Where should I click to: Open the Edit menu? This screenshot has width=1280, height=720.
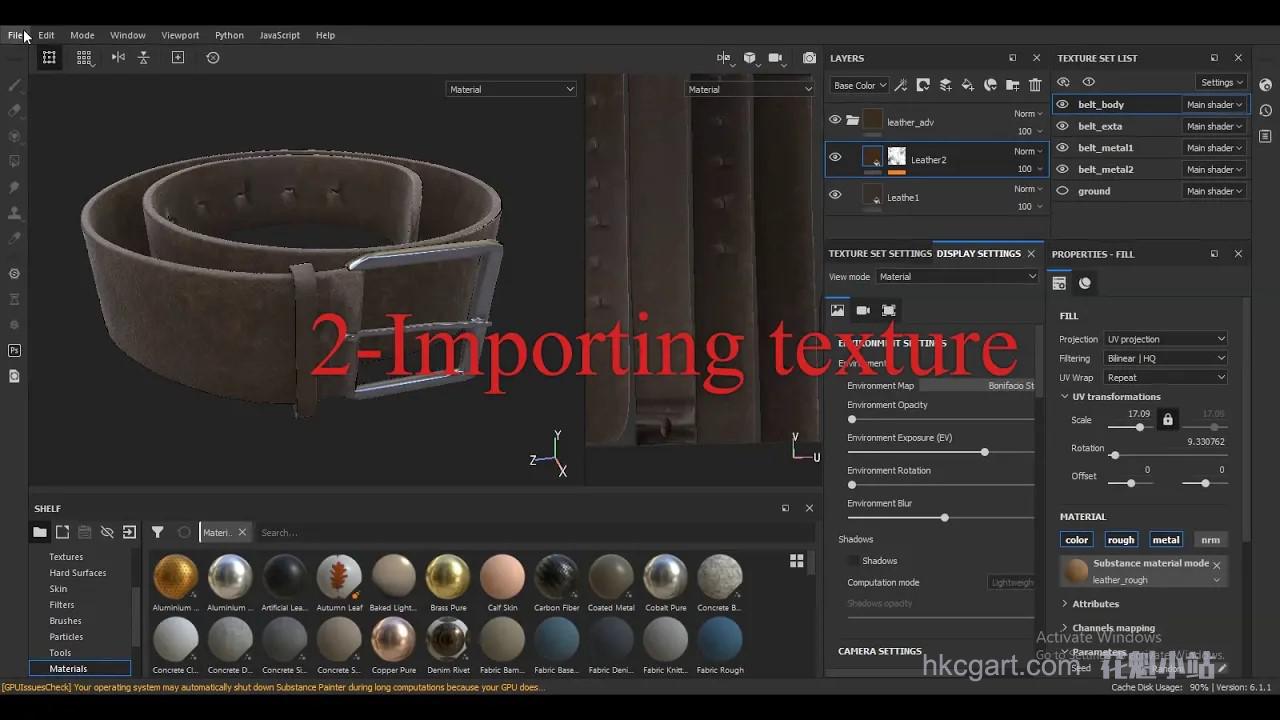click(x=46, y=35)
